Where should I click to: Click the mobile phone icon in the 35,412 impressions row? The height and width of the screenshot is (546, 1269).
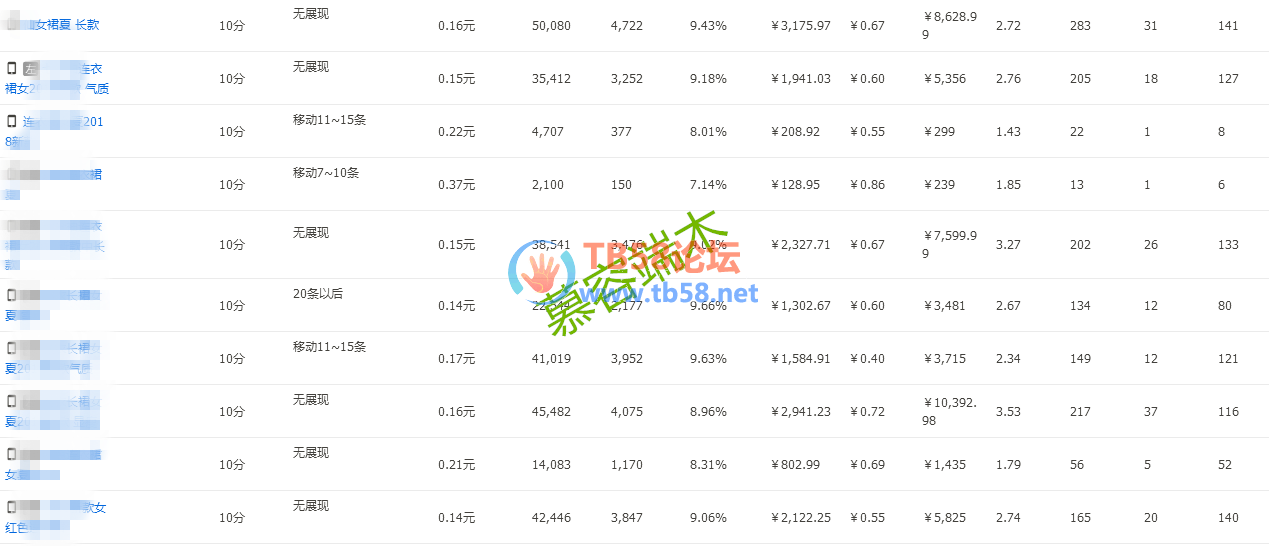point(12,68)
